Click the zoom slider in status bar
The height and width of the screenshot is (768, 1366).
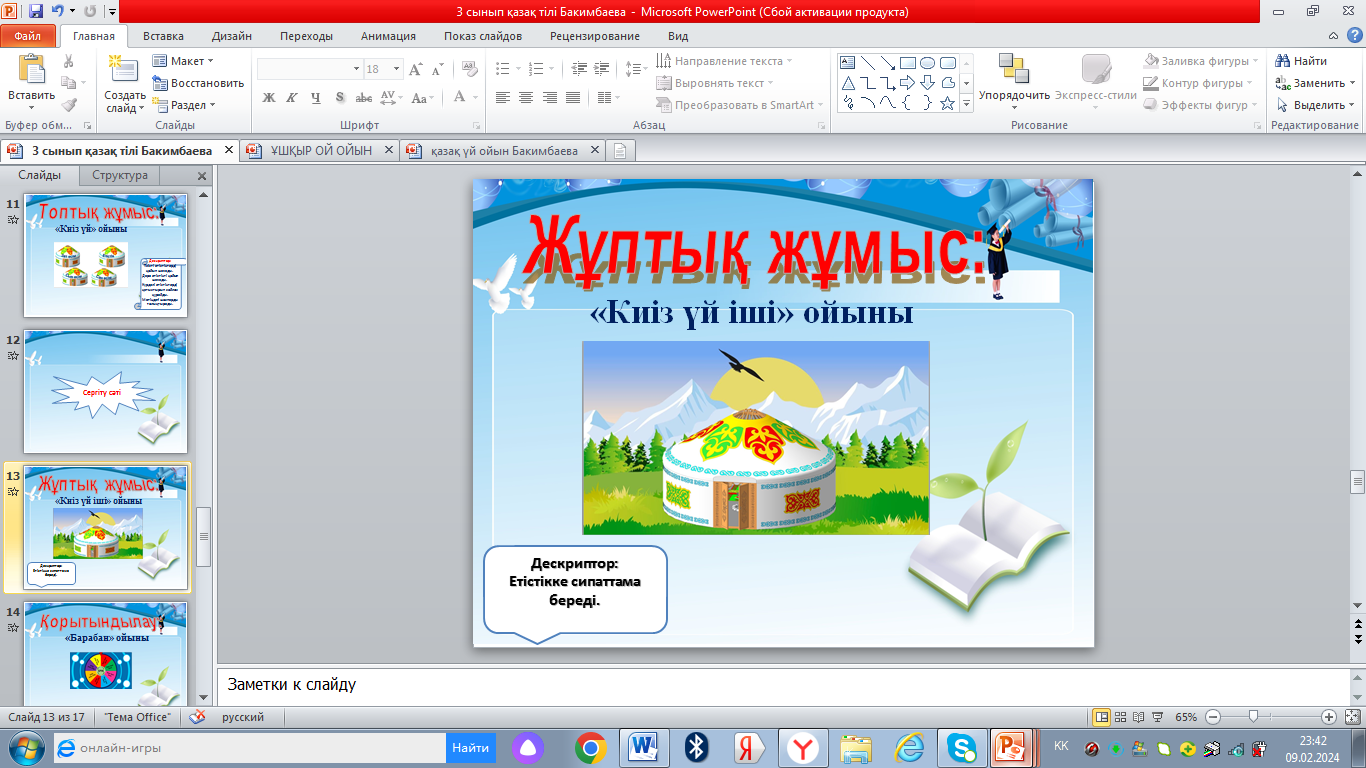[x=1253, y=717]
